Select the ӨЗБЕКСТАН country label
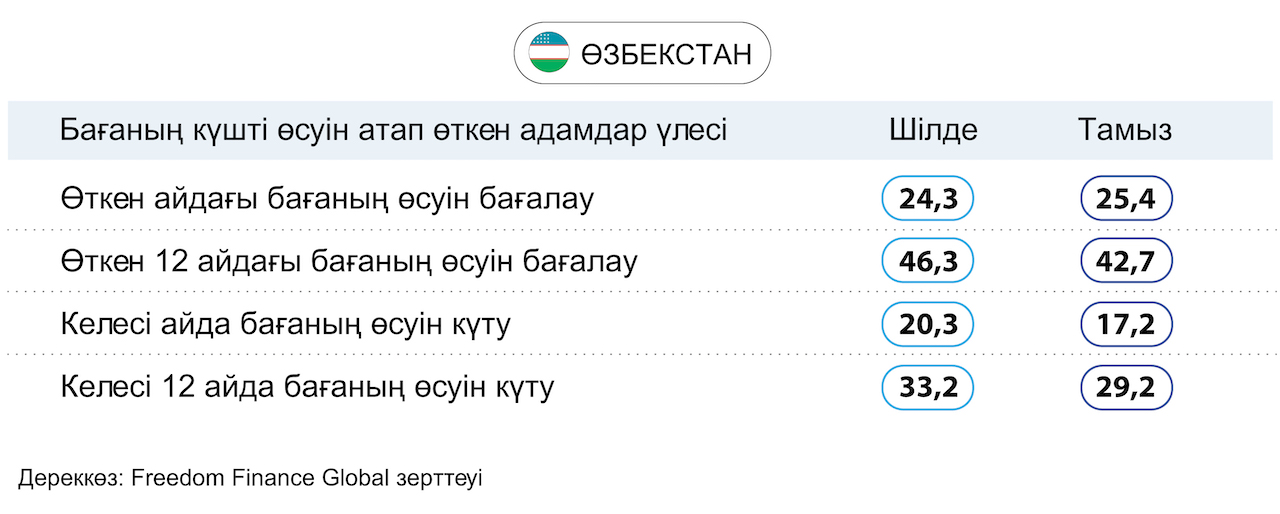Image resolution: width=1280 pixels, height=514 pixels. pos(666,54)
